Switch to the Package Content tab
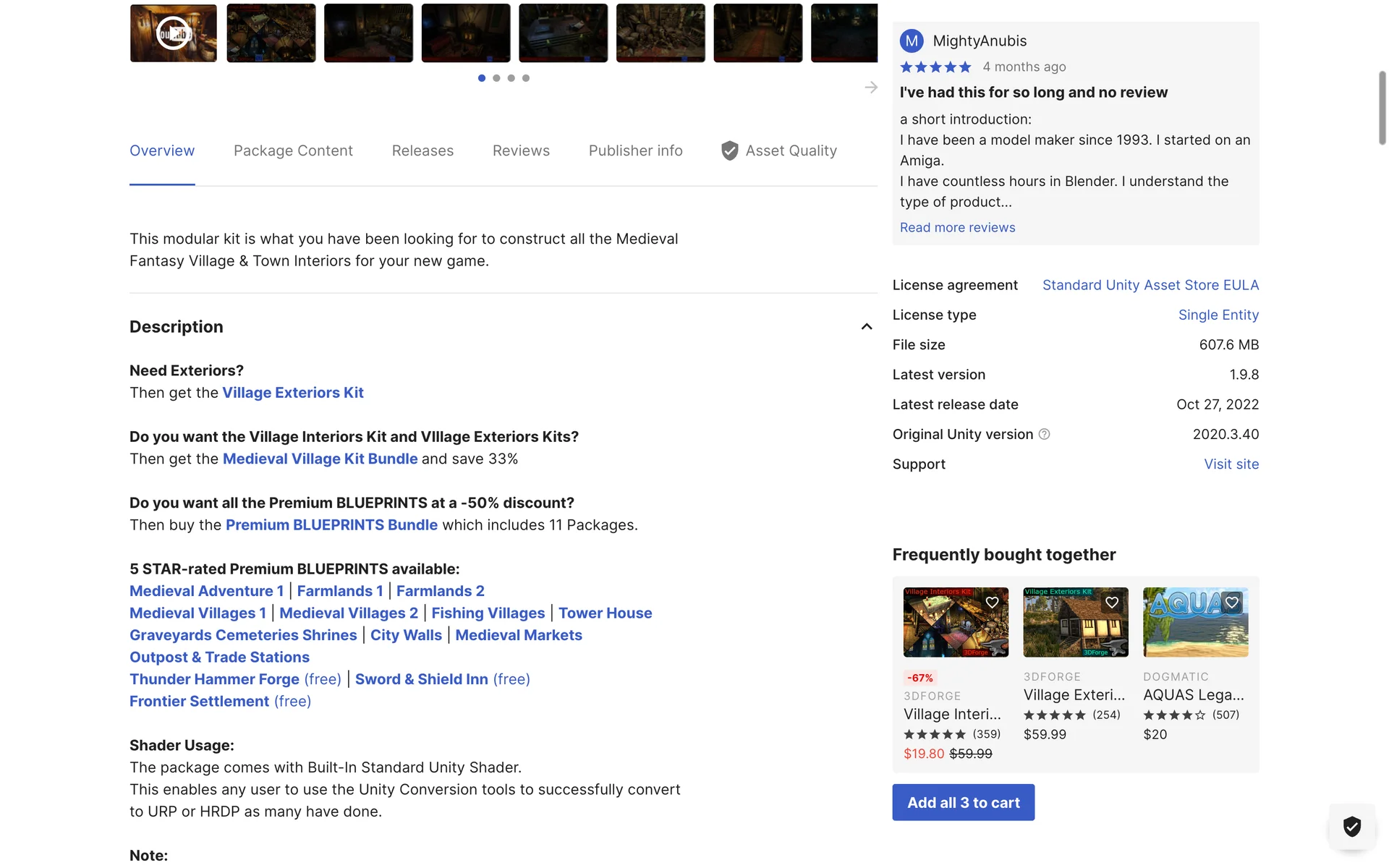This screenshot has height=868, width=1389. click(293, 150)
